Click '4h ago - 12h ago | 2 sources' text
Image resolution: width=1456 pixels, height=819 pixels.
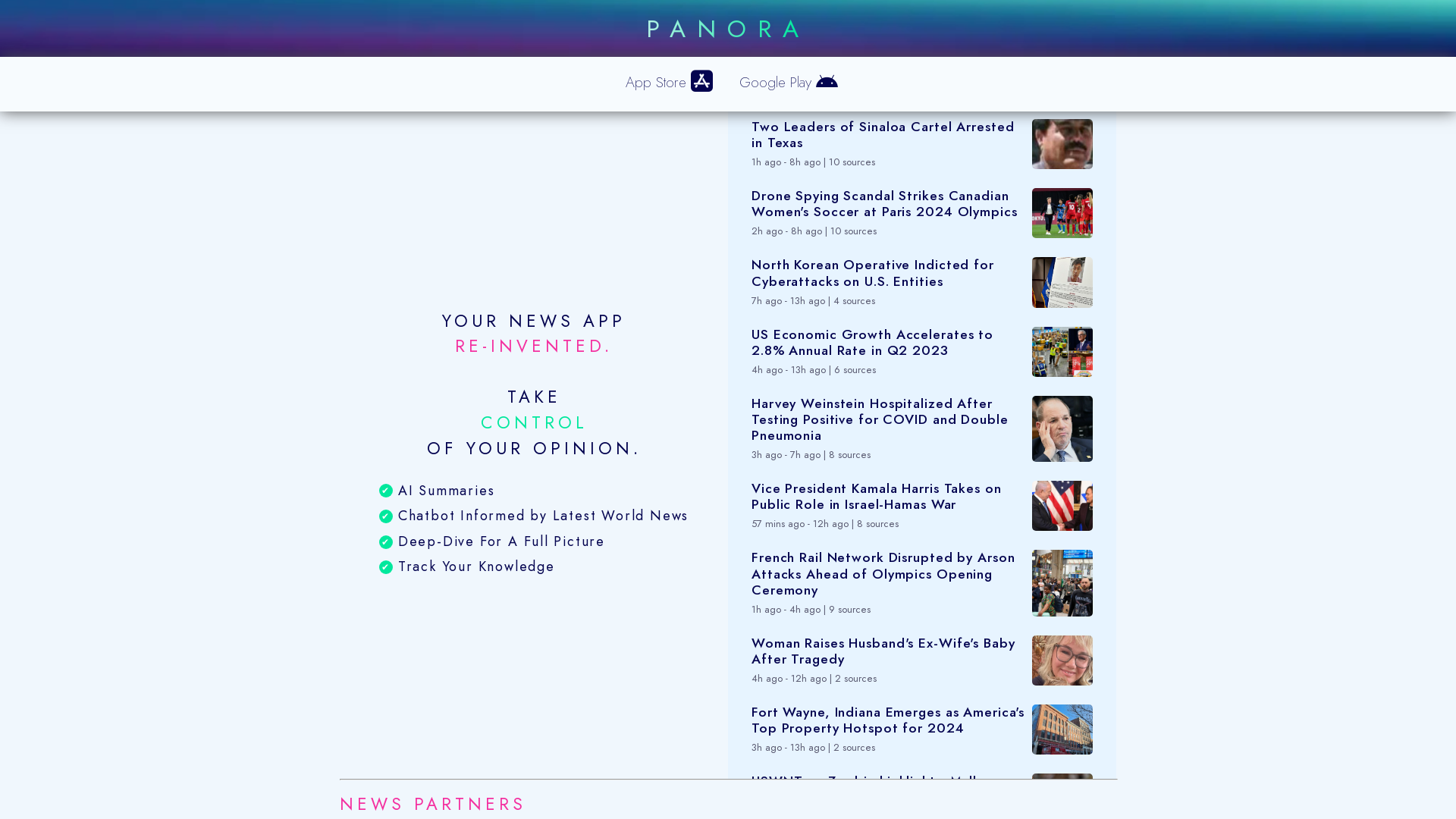click(x=814, y=679)
